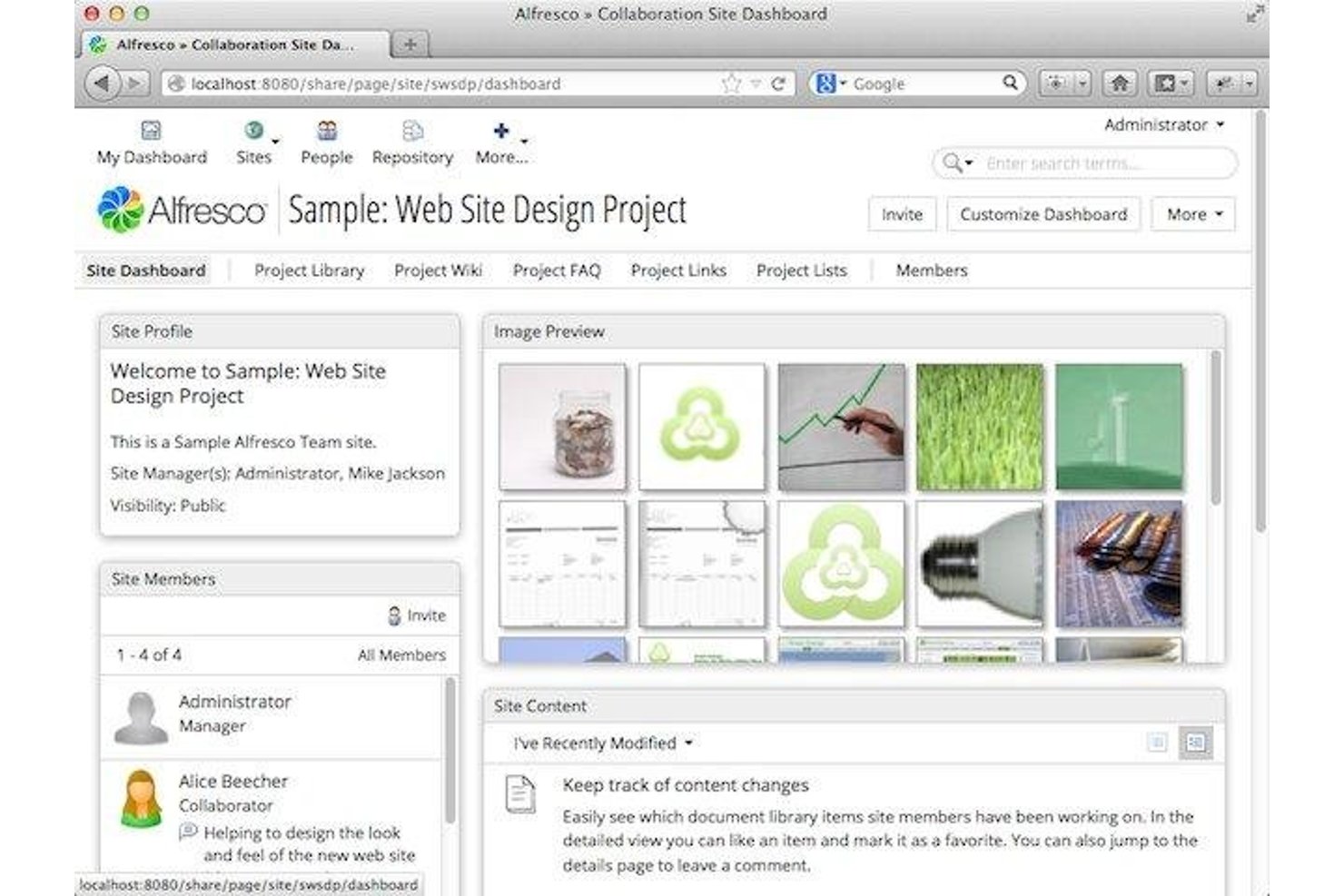Click 'Visibility: Public' text
1344x896 pixels.
[167, 506]
